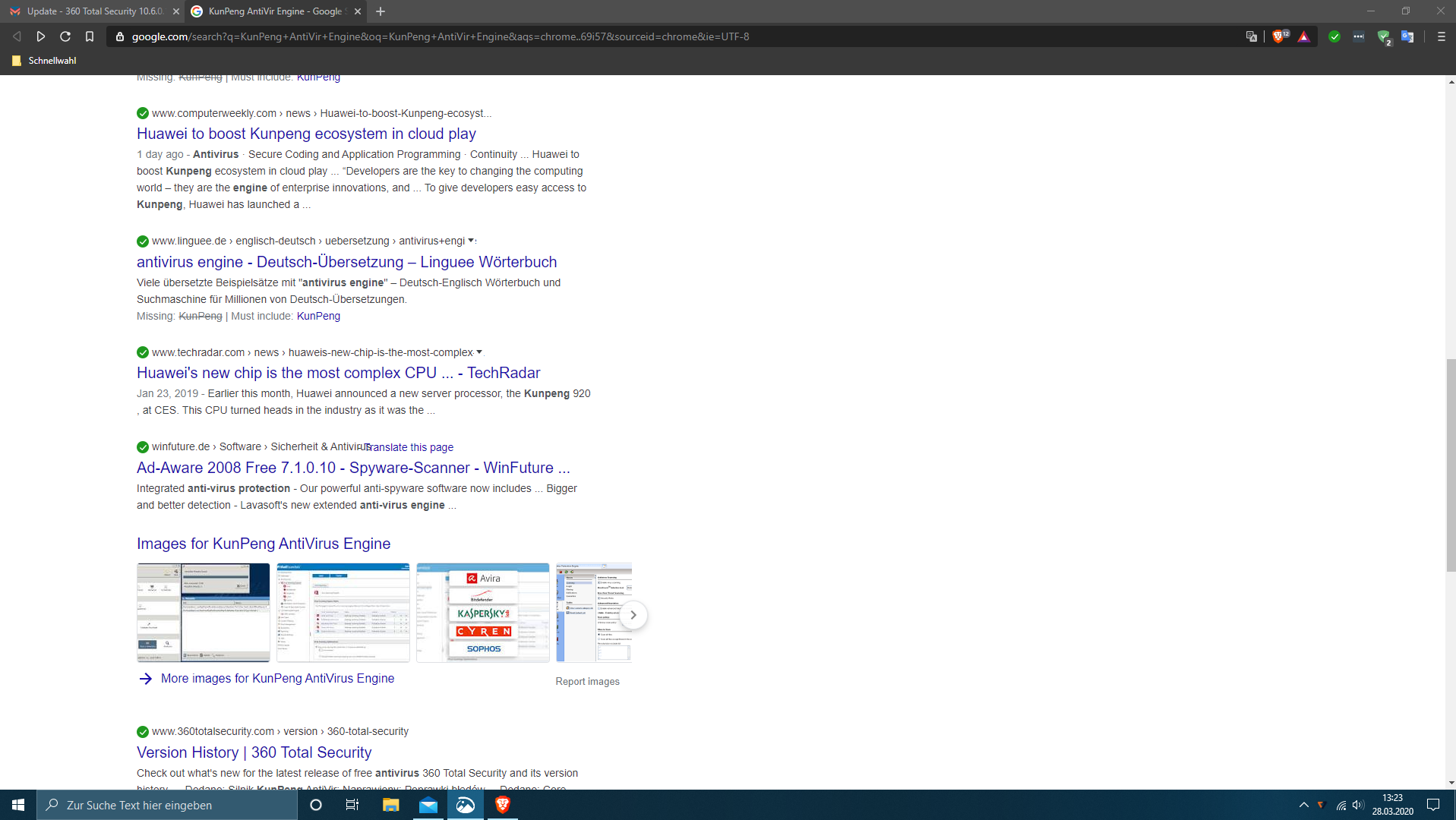Click the techradar.com safe-site checkmark badge
The width and height of the screenshot is (1456, 820).
point(143,352)
